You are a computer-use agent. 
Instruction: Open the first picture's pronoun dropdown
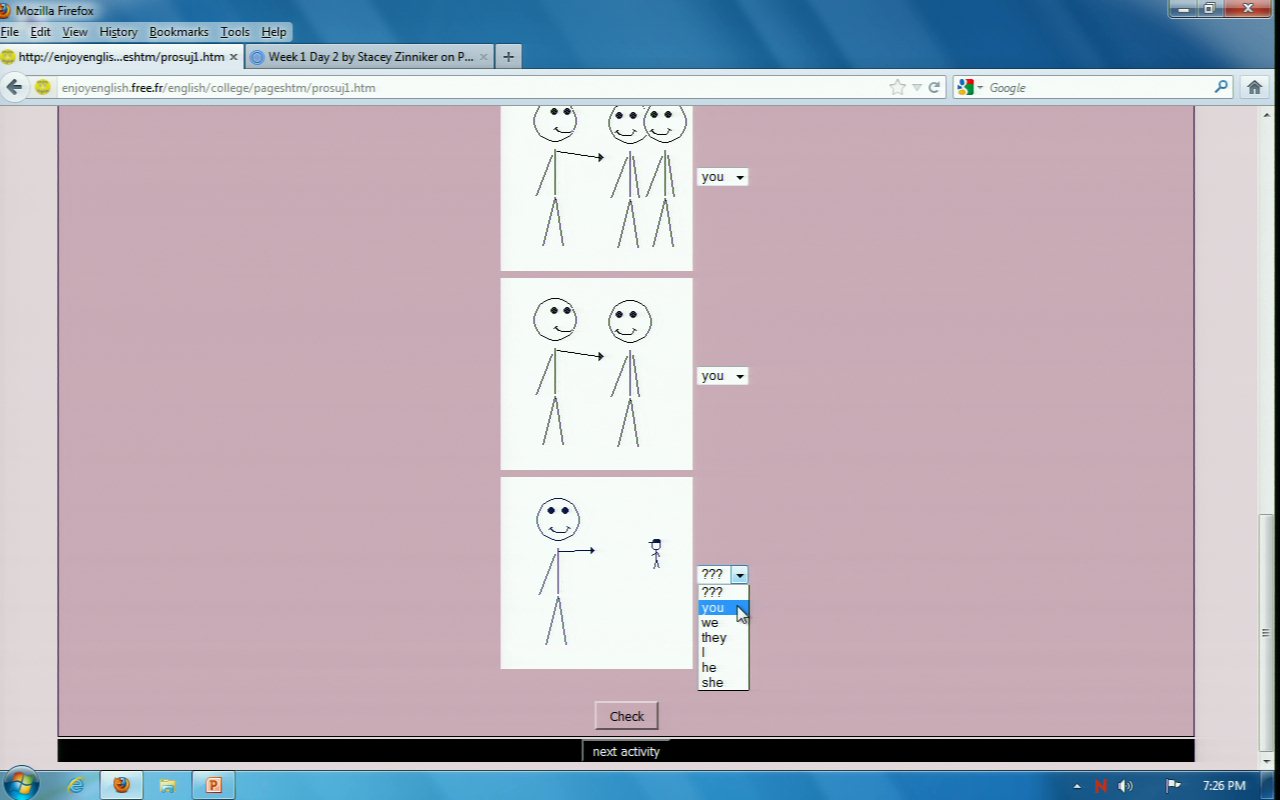[x=722, y=177]
